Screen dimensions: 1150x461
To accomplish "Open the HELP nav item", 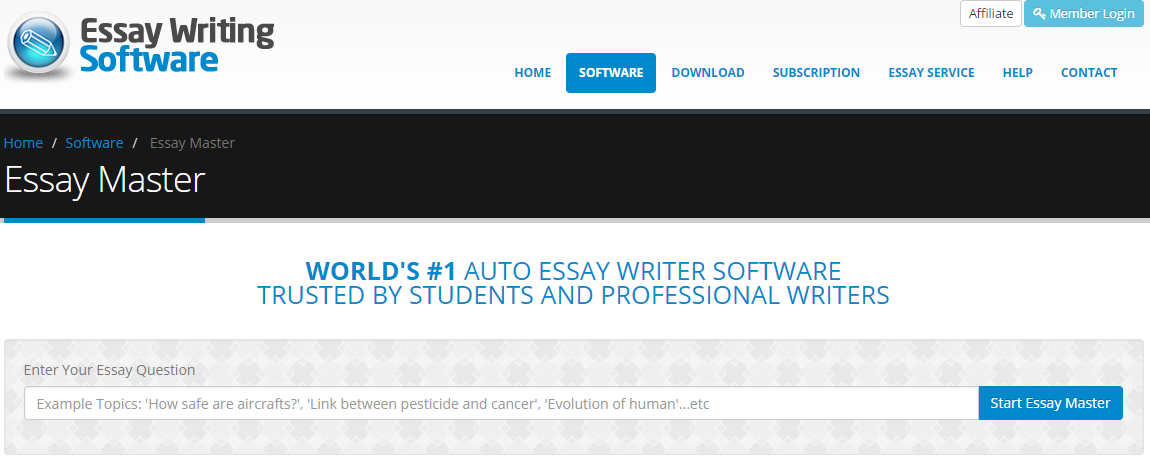I will point(1017,73).
